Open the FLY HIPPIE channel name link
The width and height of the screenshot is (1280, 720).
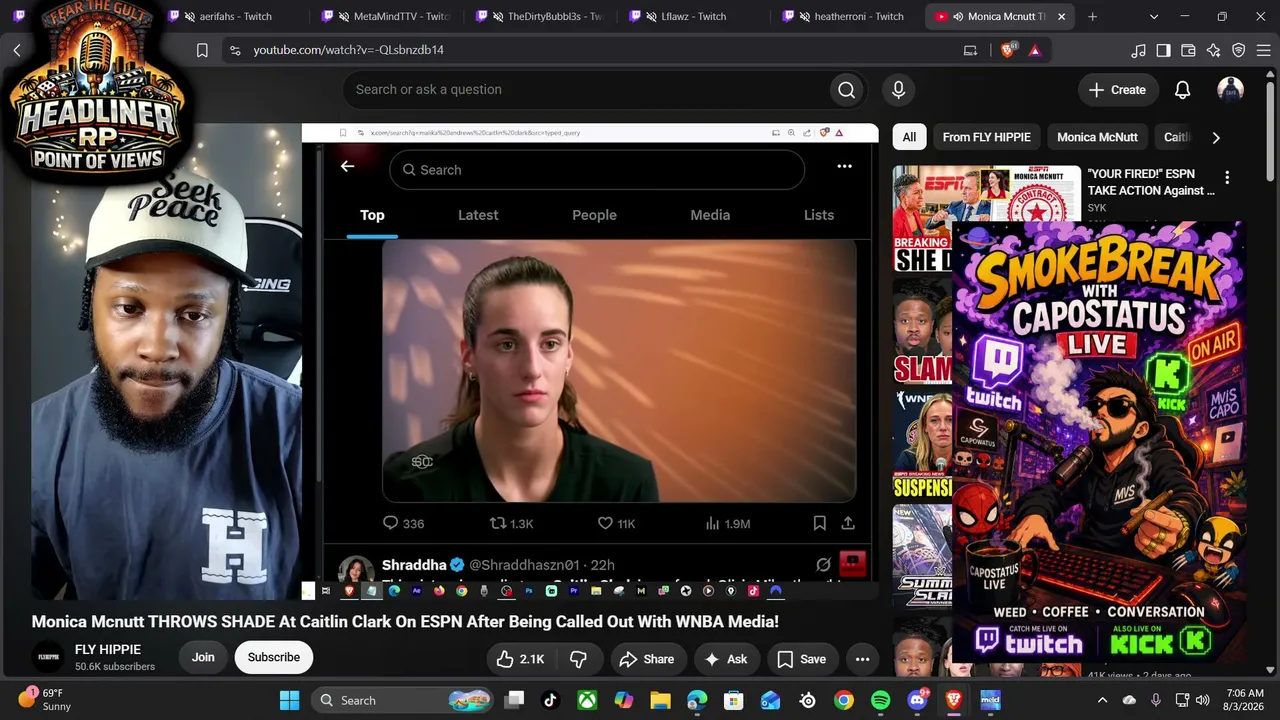click(108, 650)
